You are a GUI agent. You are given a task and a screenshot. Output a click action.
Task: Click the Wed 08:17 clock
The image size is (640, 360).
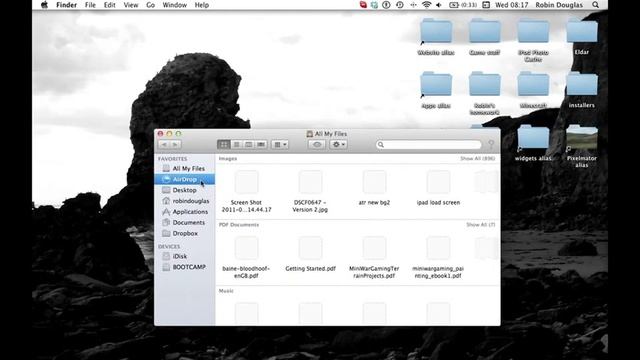tap(511, 5)
